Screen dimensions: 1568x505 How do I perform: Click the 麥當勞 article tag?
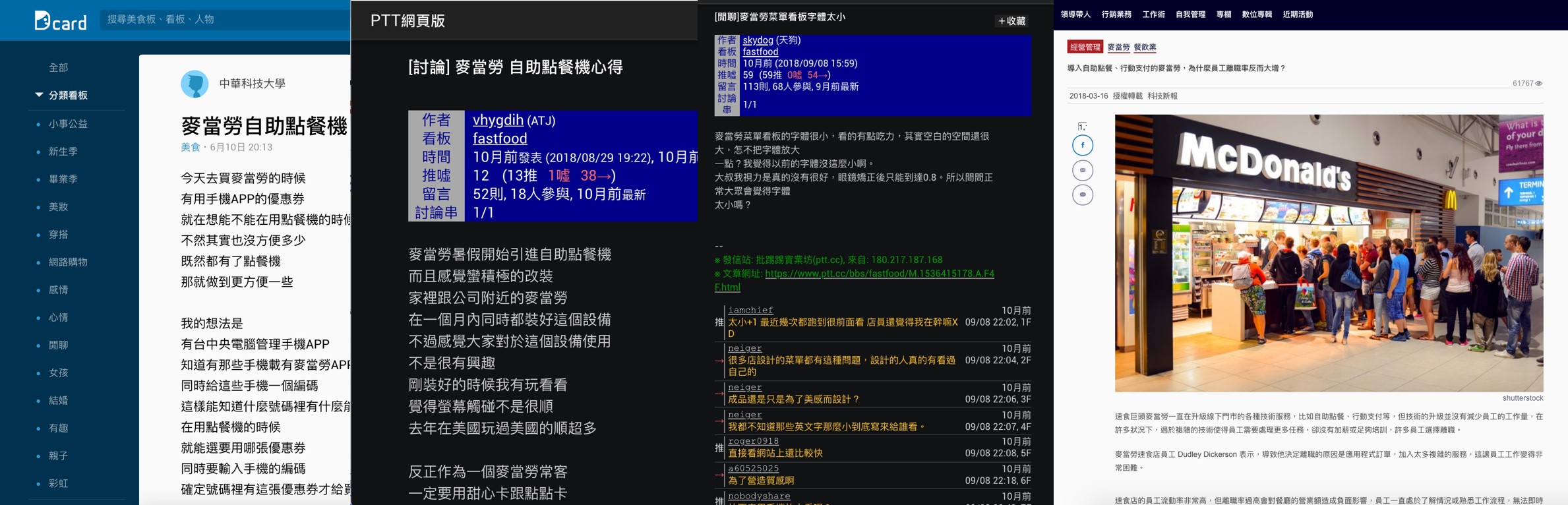click(1118, 47)
